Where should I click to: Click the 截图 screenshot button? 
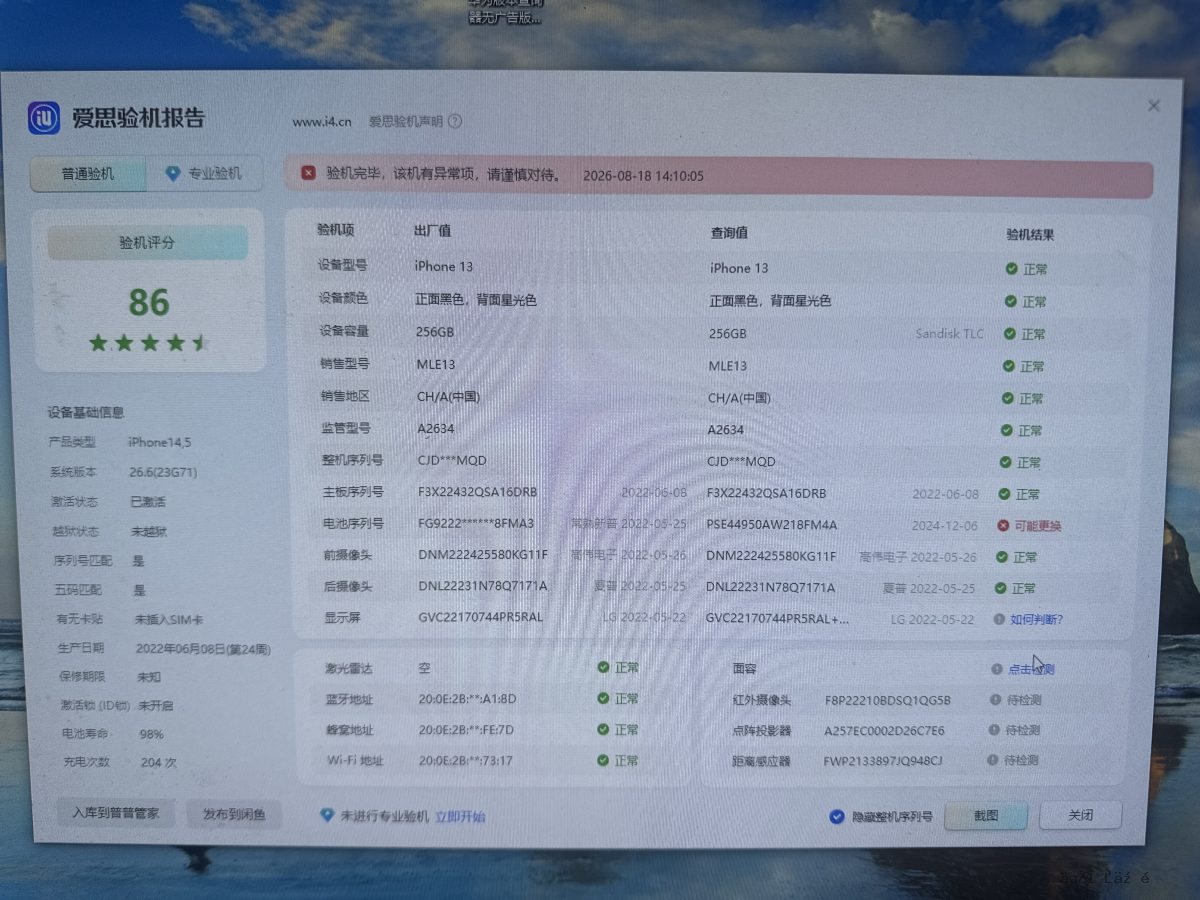click(986, 815)
